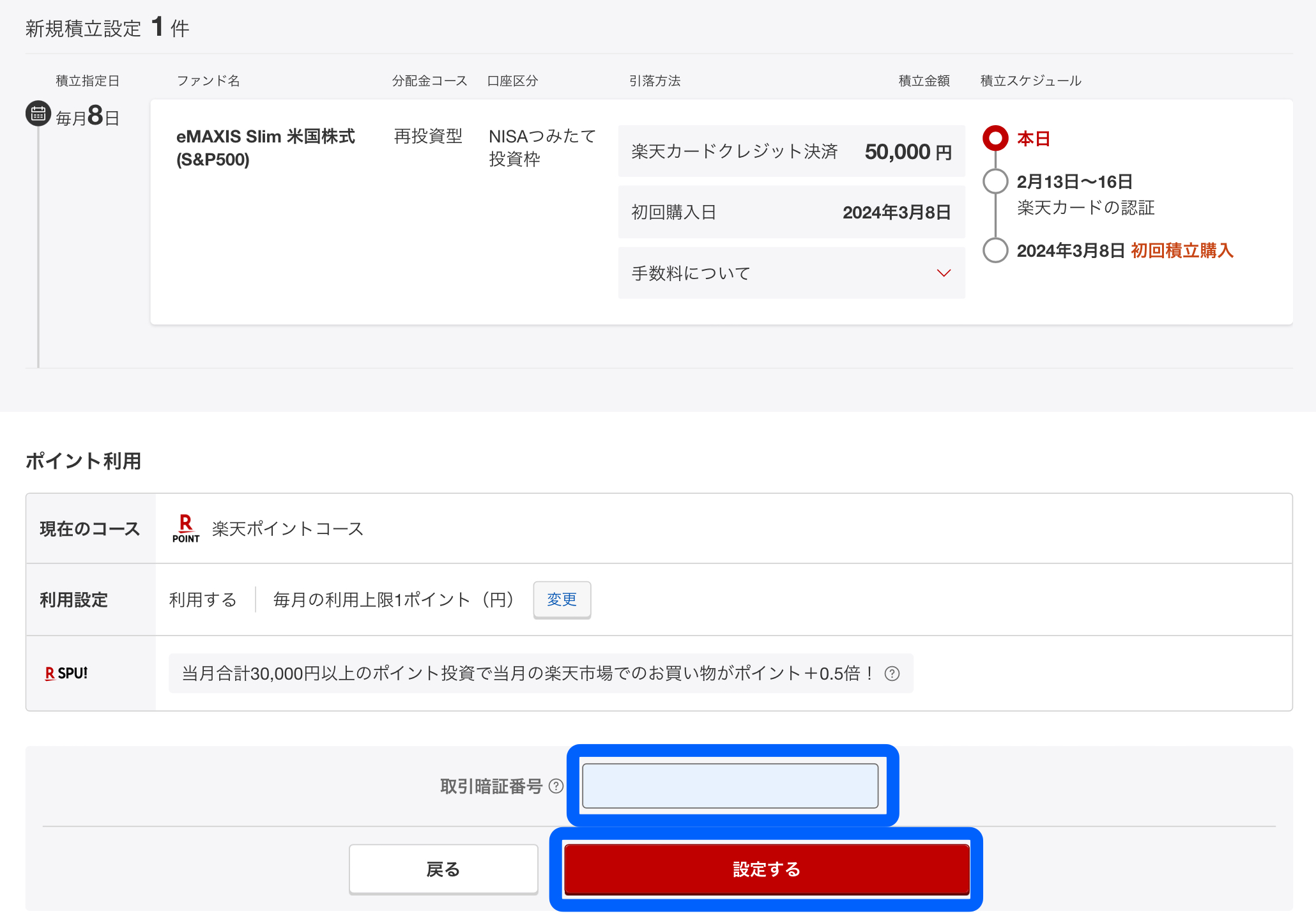Click the 2024年3月8日 first purchase date value
This screenshot has height=923, width=1316.
coord(897,212)
